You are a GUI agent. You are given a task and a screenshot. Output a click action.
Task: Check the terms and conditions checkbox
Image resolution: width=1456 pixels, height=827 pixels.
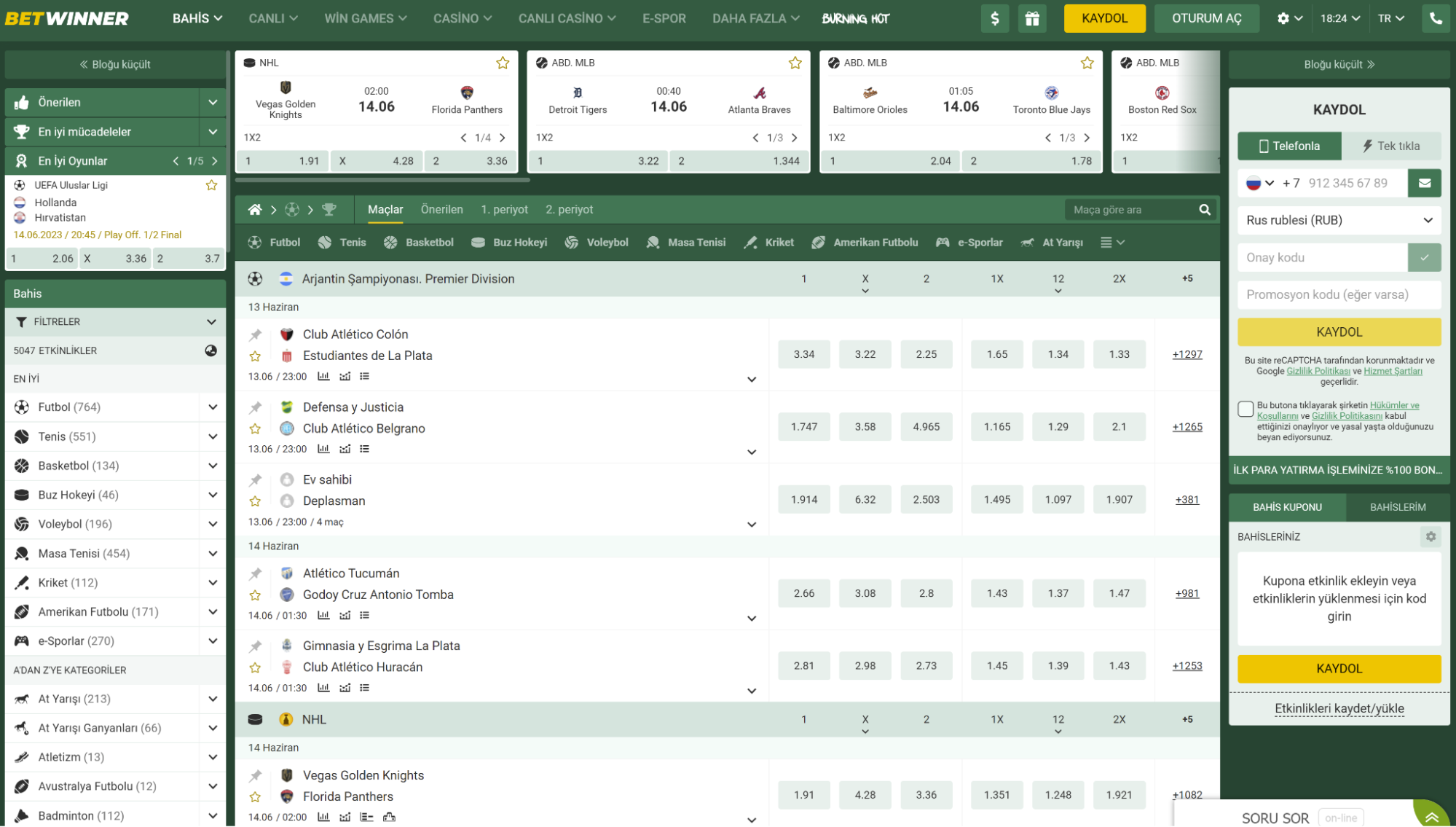coord(1246,409)
